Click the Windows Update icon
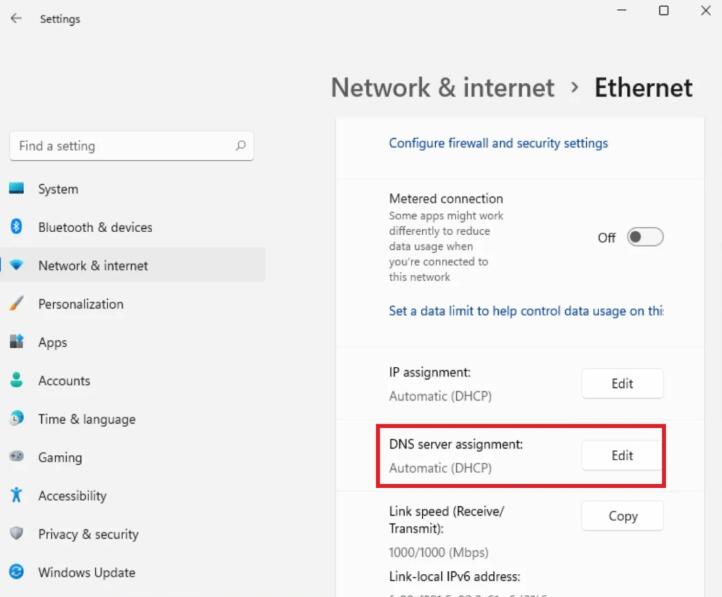This screenshot has width=722, height=597. [16, 572]
